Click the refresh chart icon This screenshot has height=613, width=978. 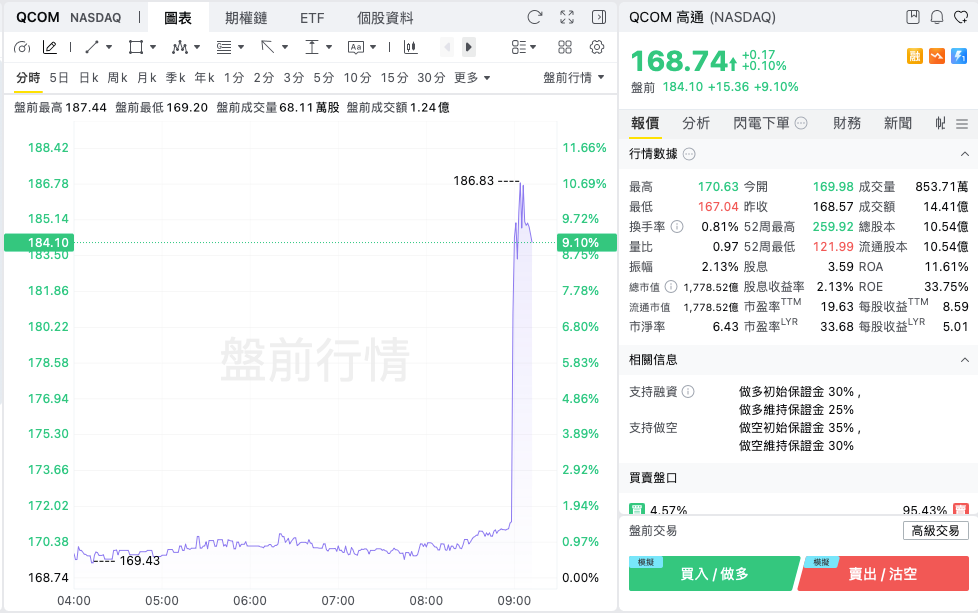(x=535, y=17)
